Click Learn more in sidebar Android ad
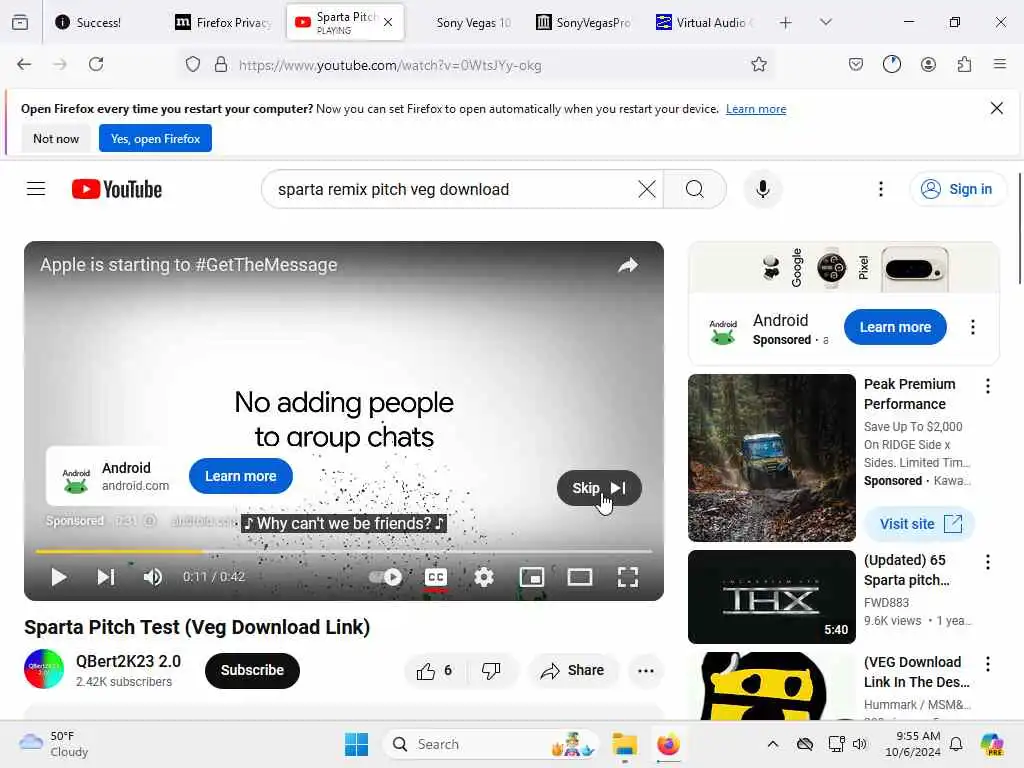This screenshot has width=1024, height=768. tap(895, 327)
